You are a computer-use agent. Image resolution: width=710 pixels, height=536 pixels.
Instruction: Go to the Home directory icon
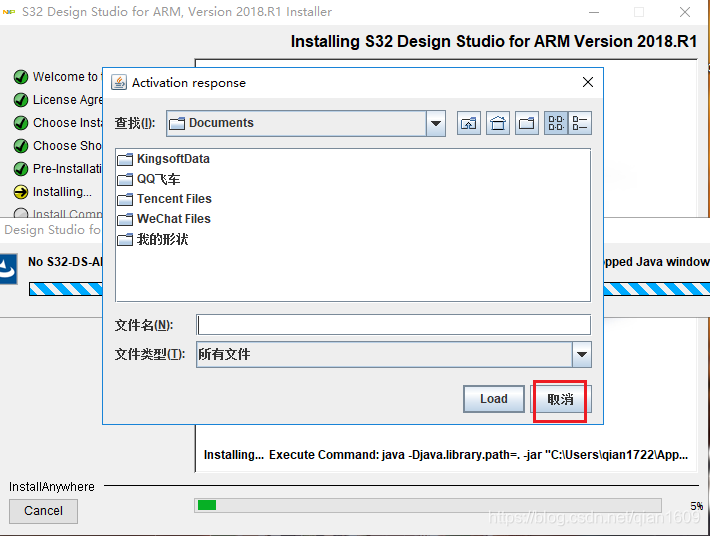[x=498, y=123]
